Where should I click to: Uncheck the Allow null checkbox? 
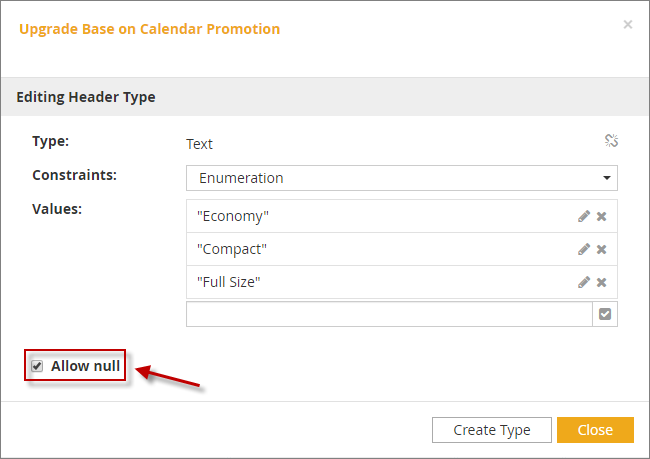tap(37, 366)
